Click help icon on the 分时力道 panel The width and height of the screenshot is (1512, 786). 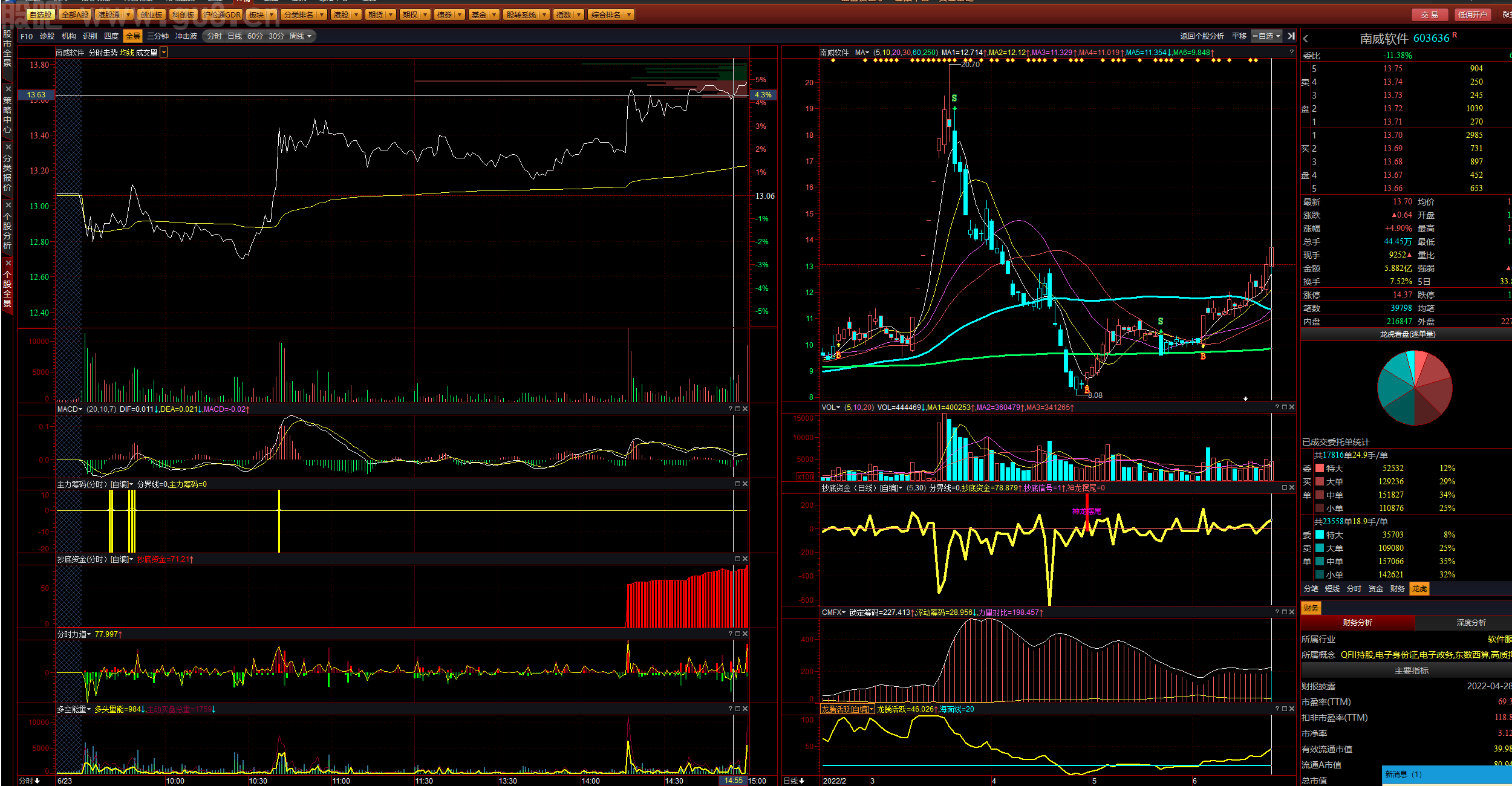pos(731,634)
